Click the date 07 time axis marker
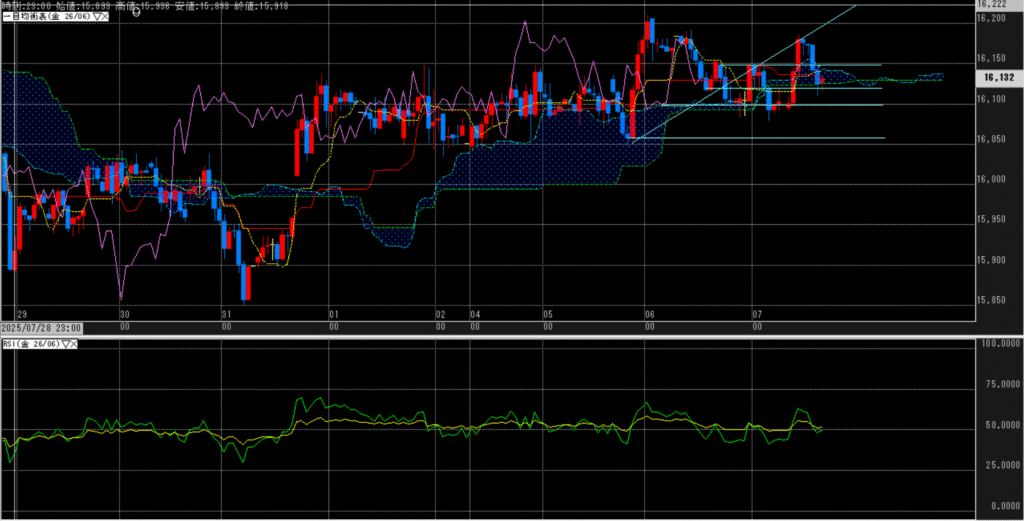Viewport: 1024px width, 521px height. pyautogui.click(x=758, y=314)
